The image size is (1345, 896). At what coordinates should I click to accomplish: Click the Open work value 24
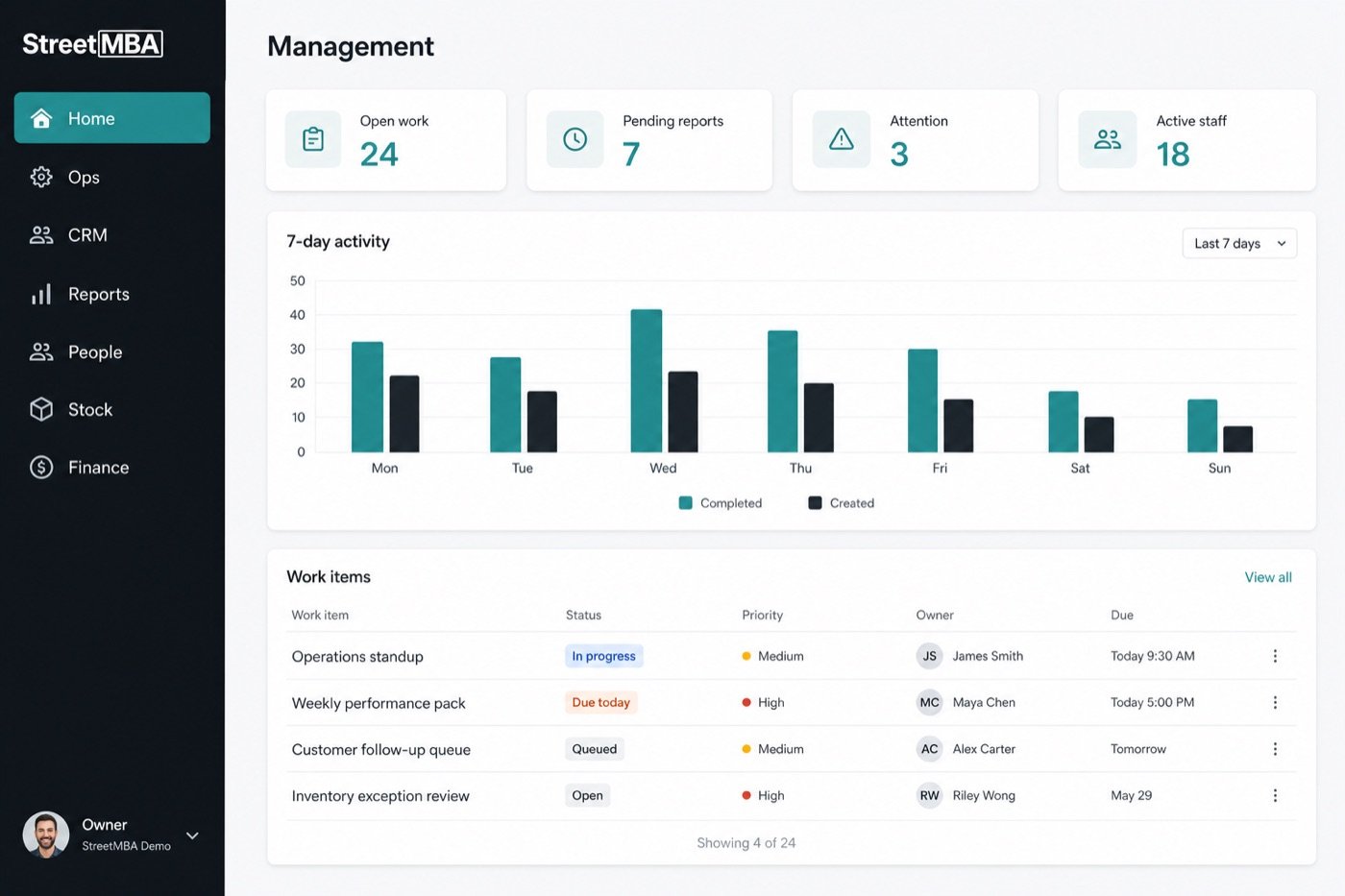[379, 154]
